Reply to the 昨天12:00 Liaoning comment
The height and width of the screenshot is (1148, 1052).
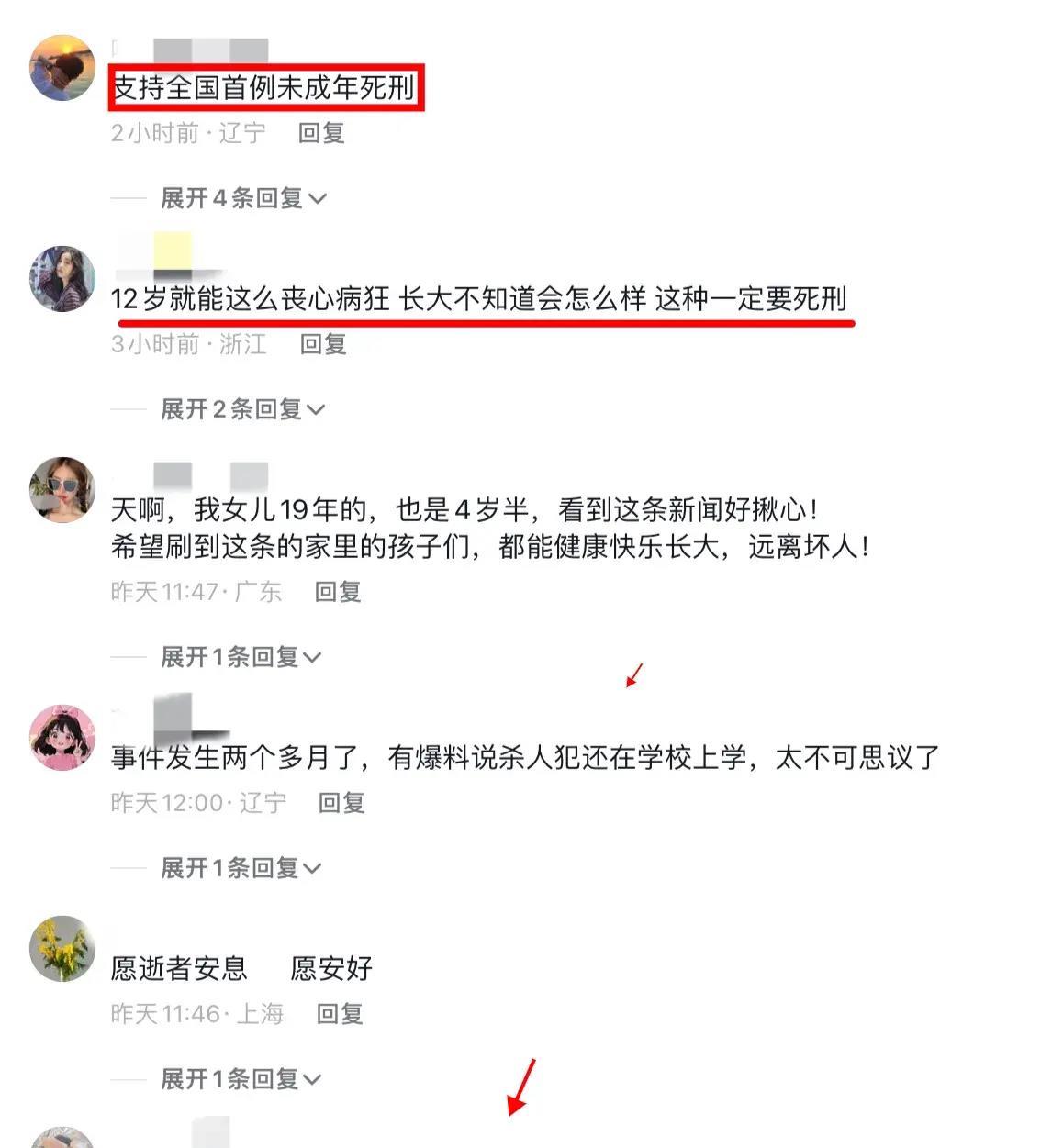[341, 803]
